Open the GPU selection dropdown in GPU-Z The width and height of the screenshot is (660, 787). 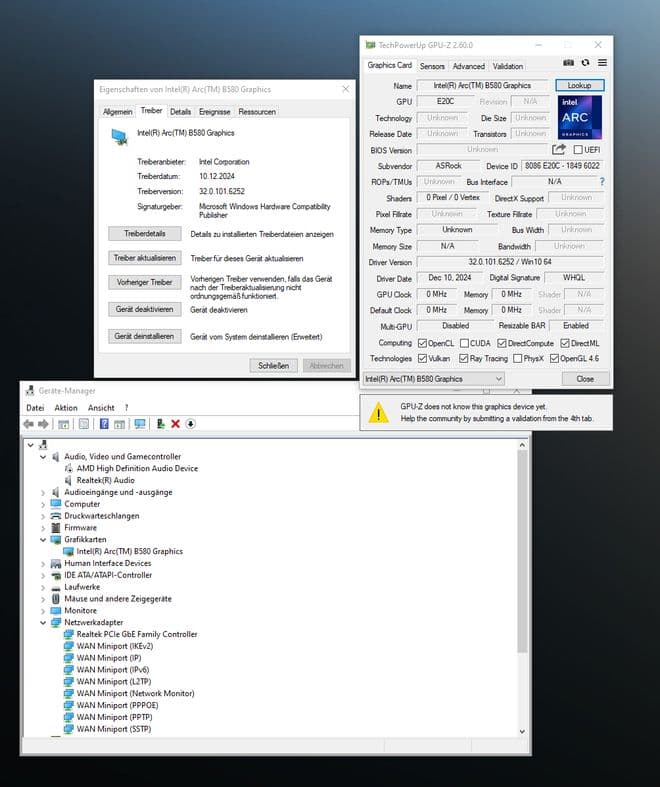tap(432, 379)
